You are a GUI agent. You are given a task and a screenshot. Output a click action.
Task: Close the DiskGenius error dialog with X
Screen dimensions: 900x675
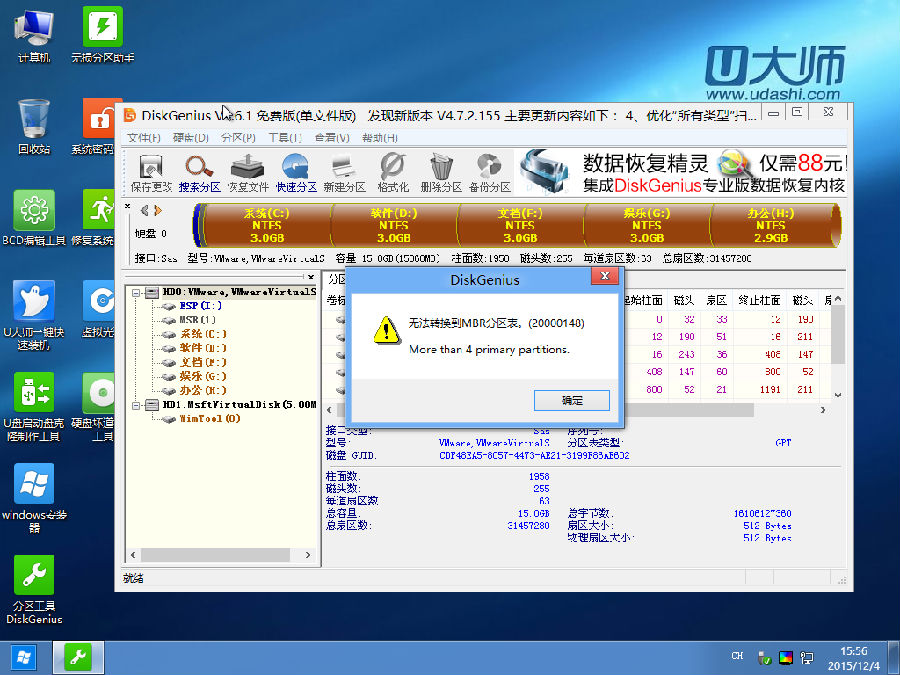pyautogui.click(x=604, y=276)
